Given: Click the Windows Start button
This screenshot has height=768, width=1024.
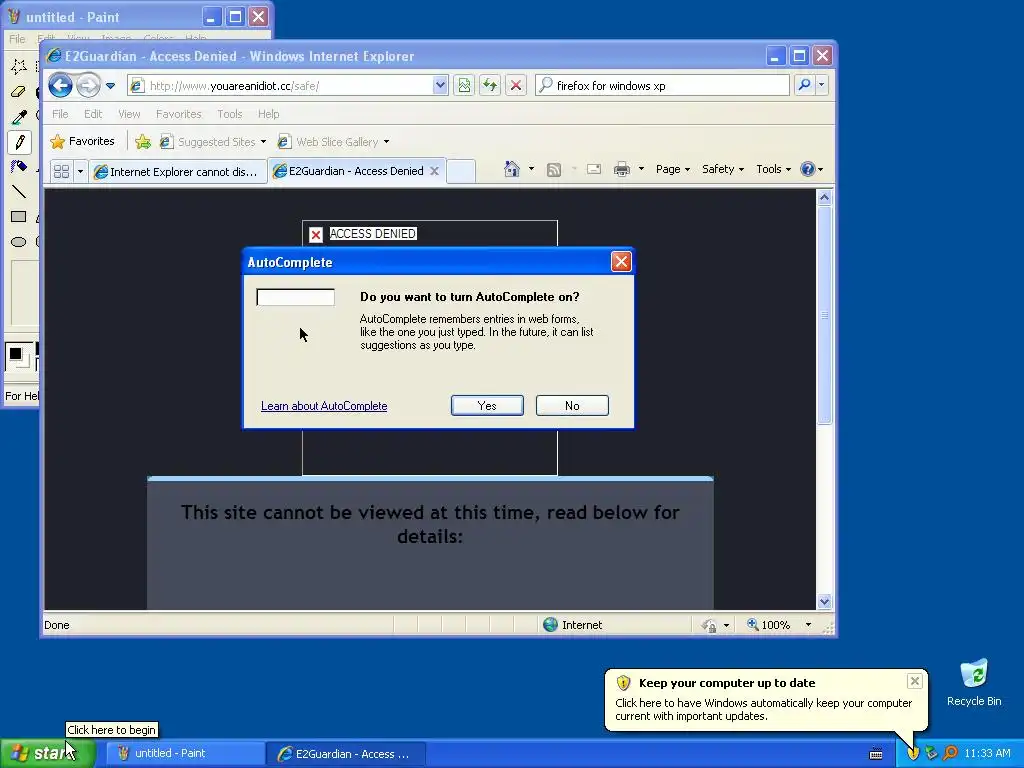Looking at the screenshot, I should pyautogui.click(x=48, y=753).
